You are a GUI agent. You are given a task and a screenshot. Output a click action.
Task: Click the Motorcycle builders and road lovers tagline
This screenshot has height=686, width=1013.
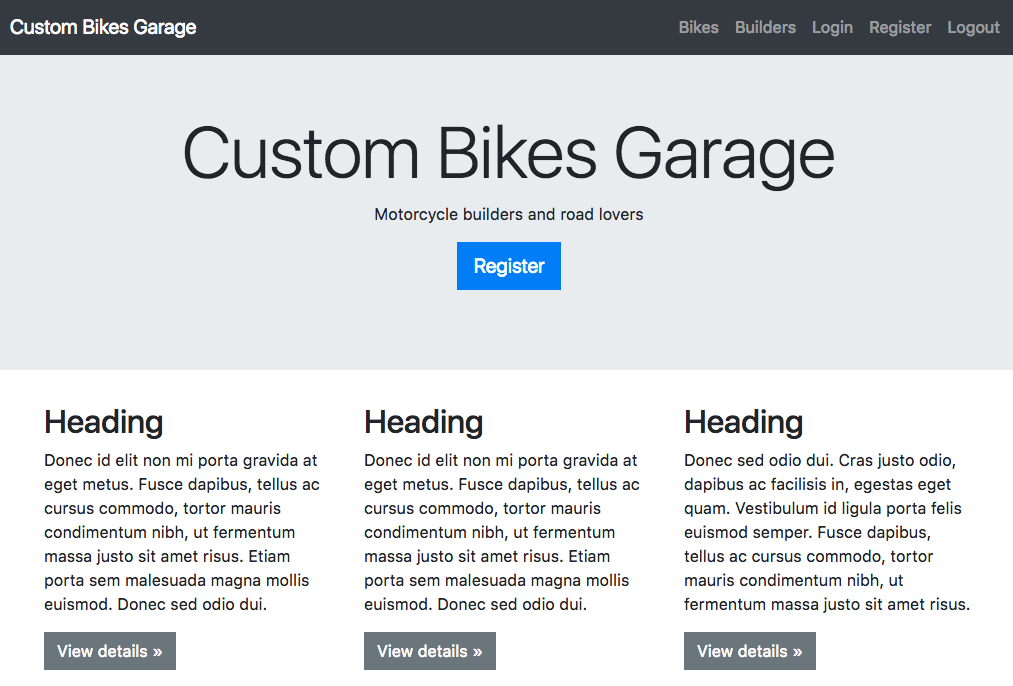point(508,214)
